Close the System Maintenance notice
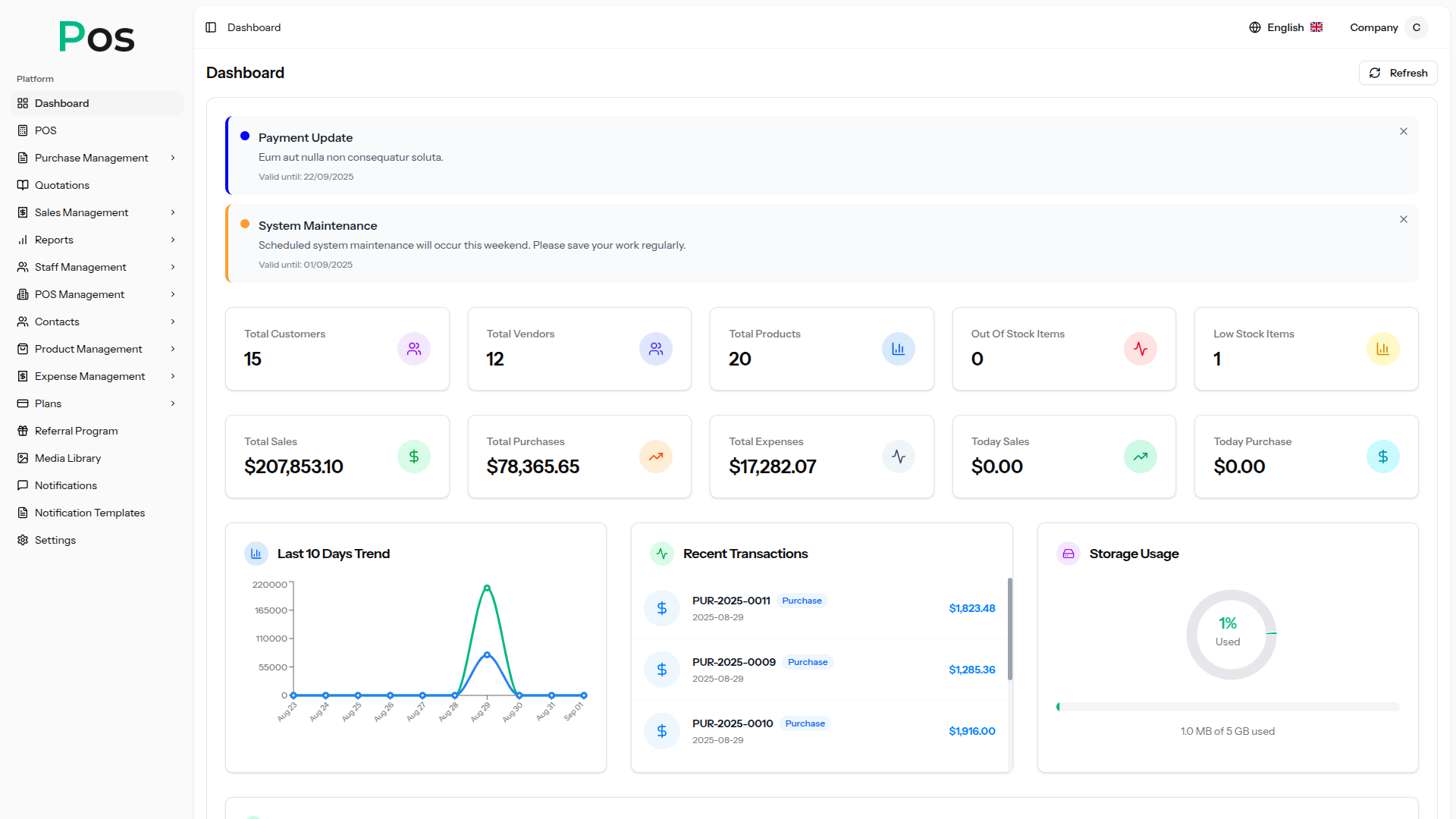This screenshot has width=1456, height=819. [x=1403, y=219]
